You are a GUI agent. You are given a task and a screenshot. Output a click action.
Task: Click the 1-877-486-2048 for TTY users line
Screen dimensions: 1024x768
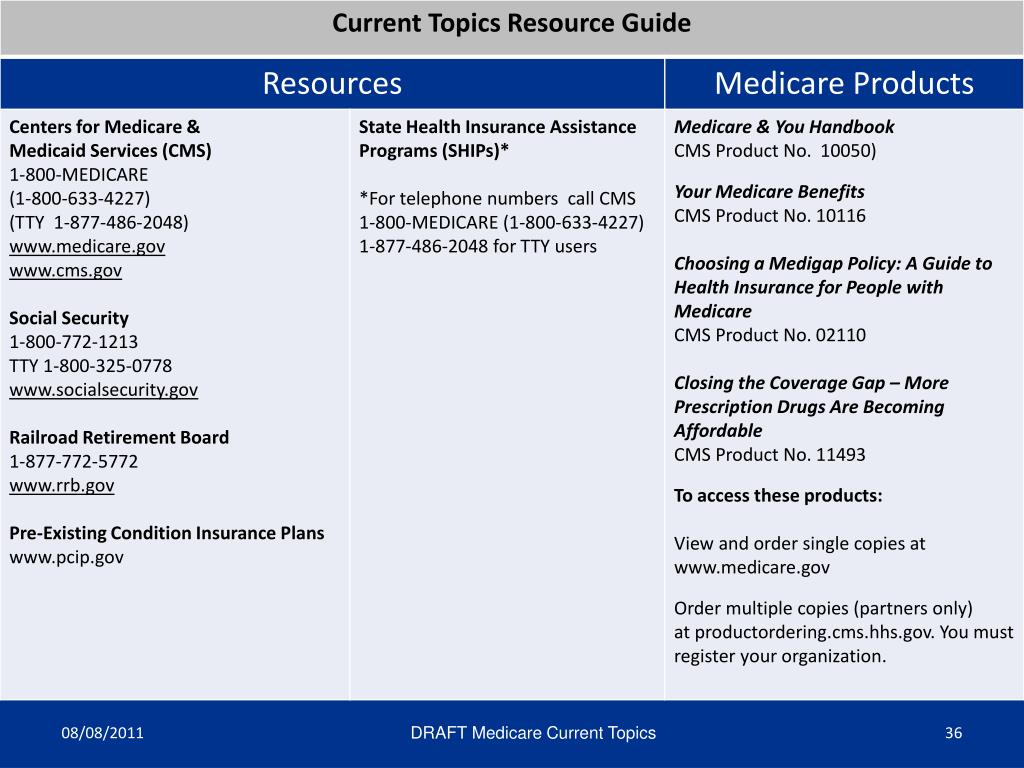[478, 247]
